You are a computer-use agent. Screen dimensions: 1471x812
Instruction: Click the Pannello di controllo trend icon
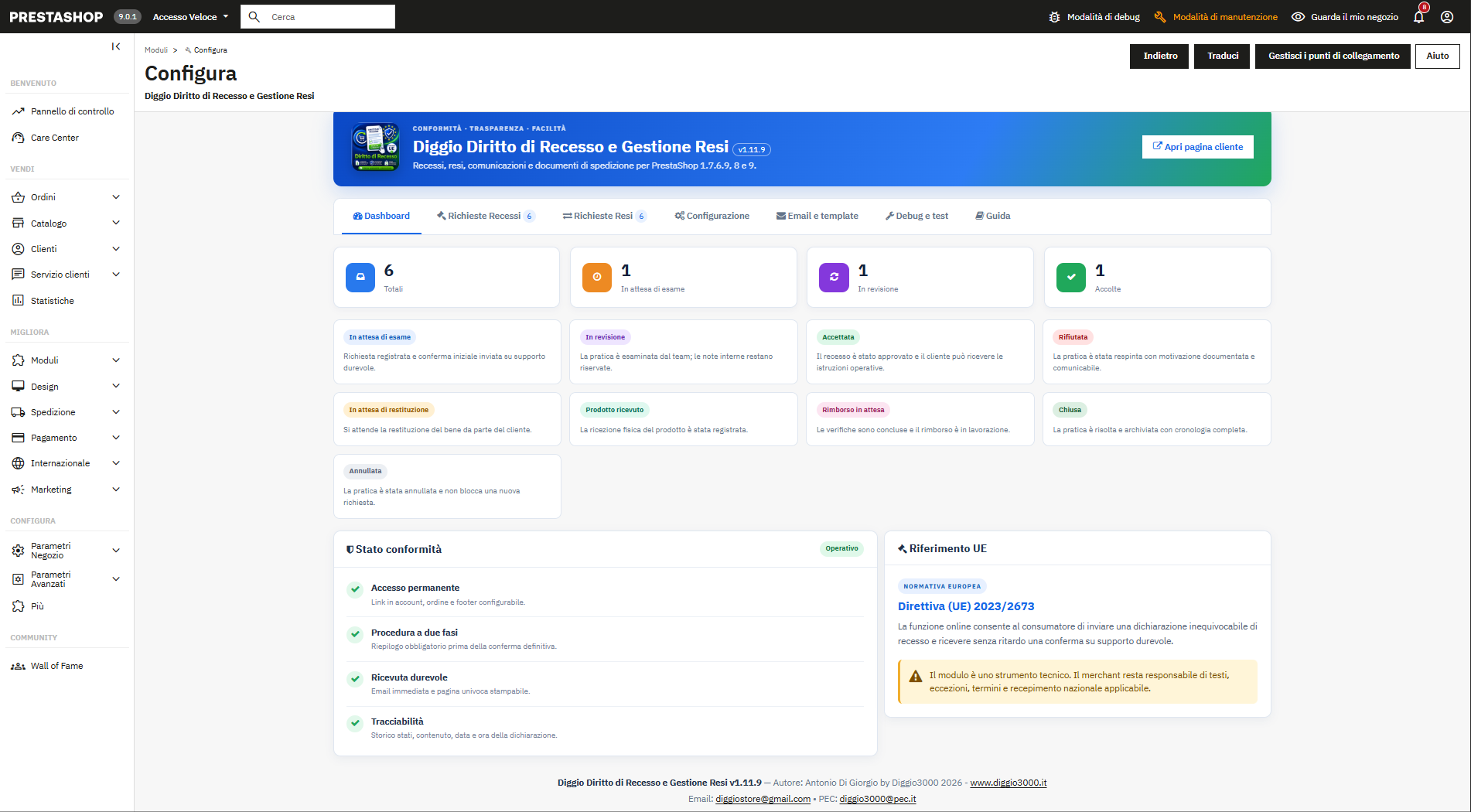click(x=18, y=111)
